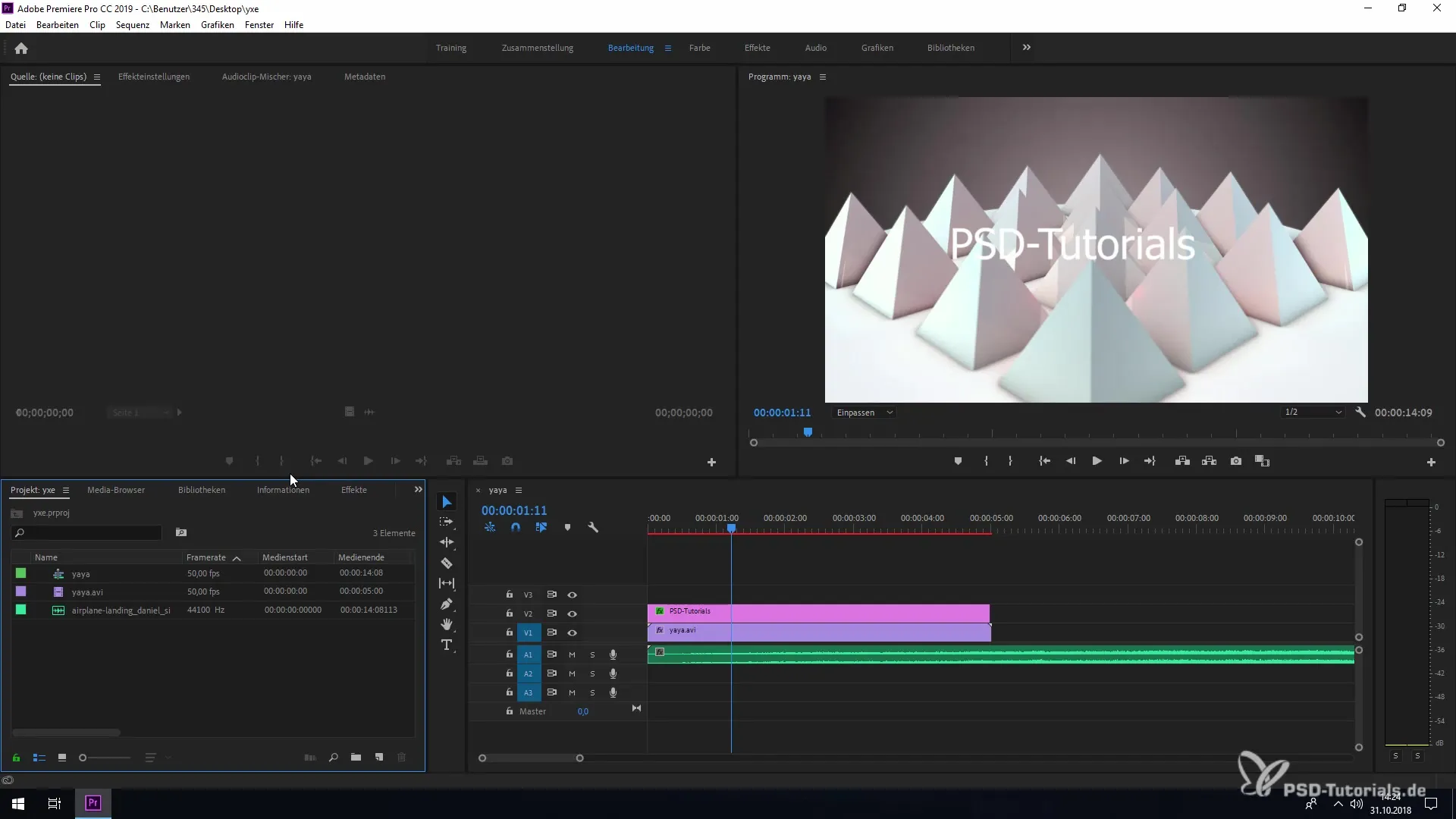This screenshot has height=819, width=1456.
Task: Go to In point in Program monitor
Action: coord(1044,461)
